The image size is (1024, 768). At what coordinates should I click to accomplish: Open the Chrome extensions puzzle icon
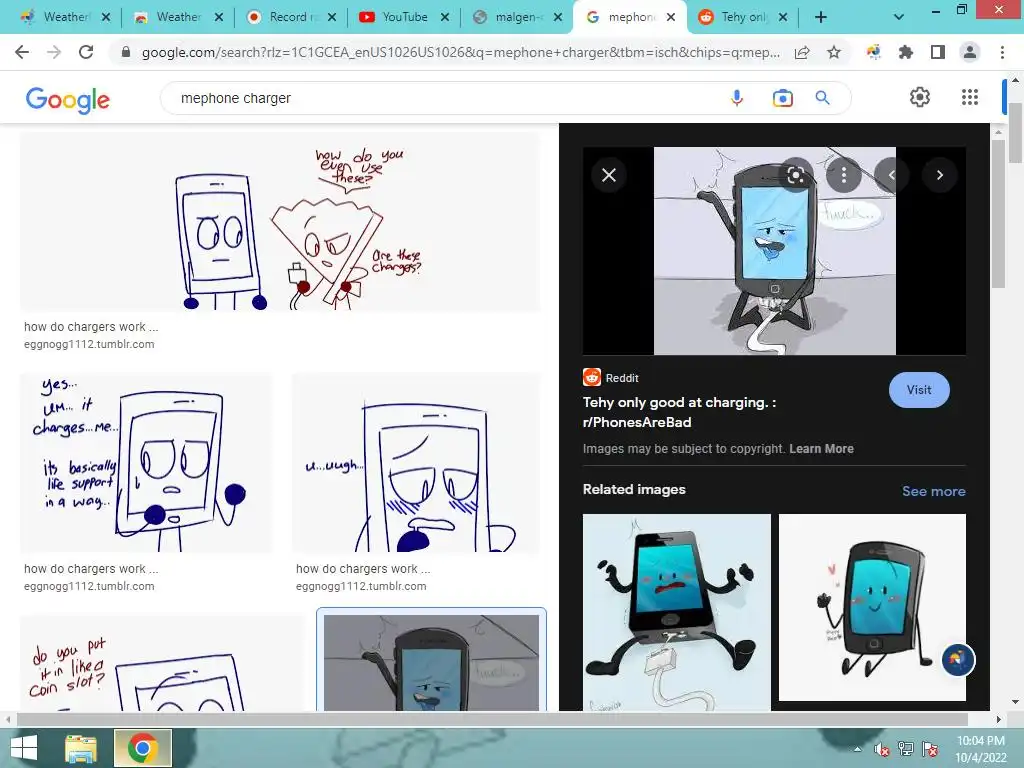(906, 52)
